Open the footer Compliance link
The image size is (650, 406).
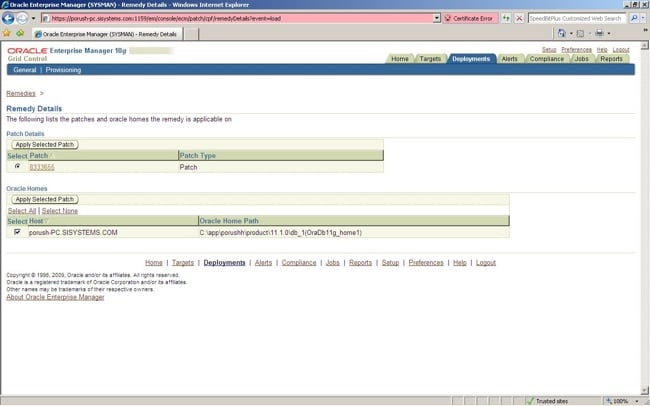pos(299,263)
